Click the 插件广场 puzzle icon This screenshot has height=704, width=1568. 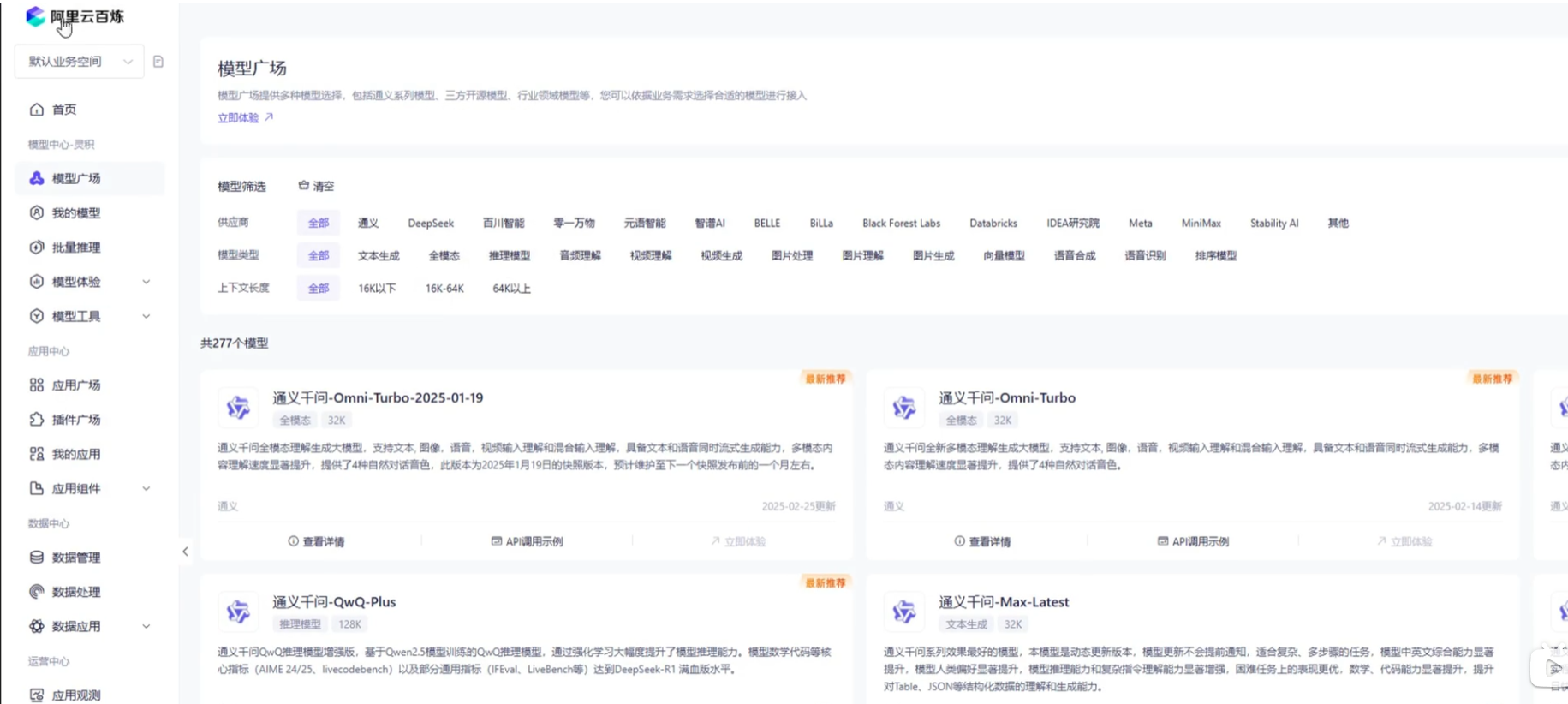tap(37, 420)
